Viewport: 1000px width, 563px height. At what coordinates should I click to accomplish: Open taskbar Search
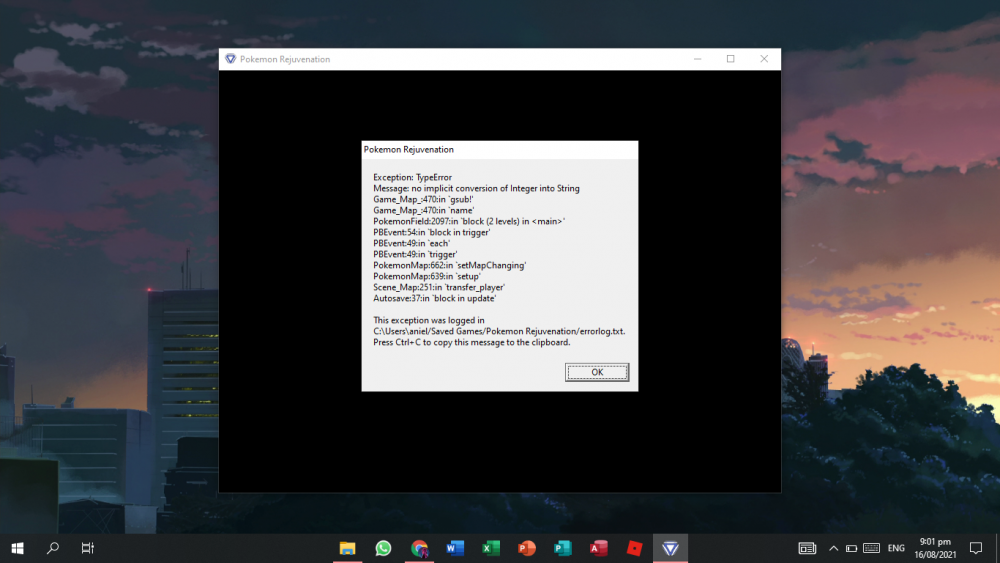point(53,548)
